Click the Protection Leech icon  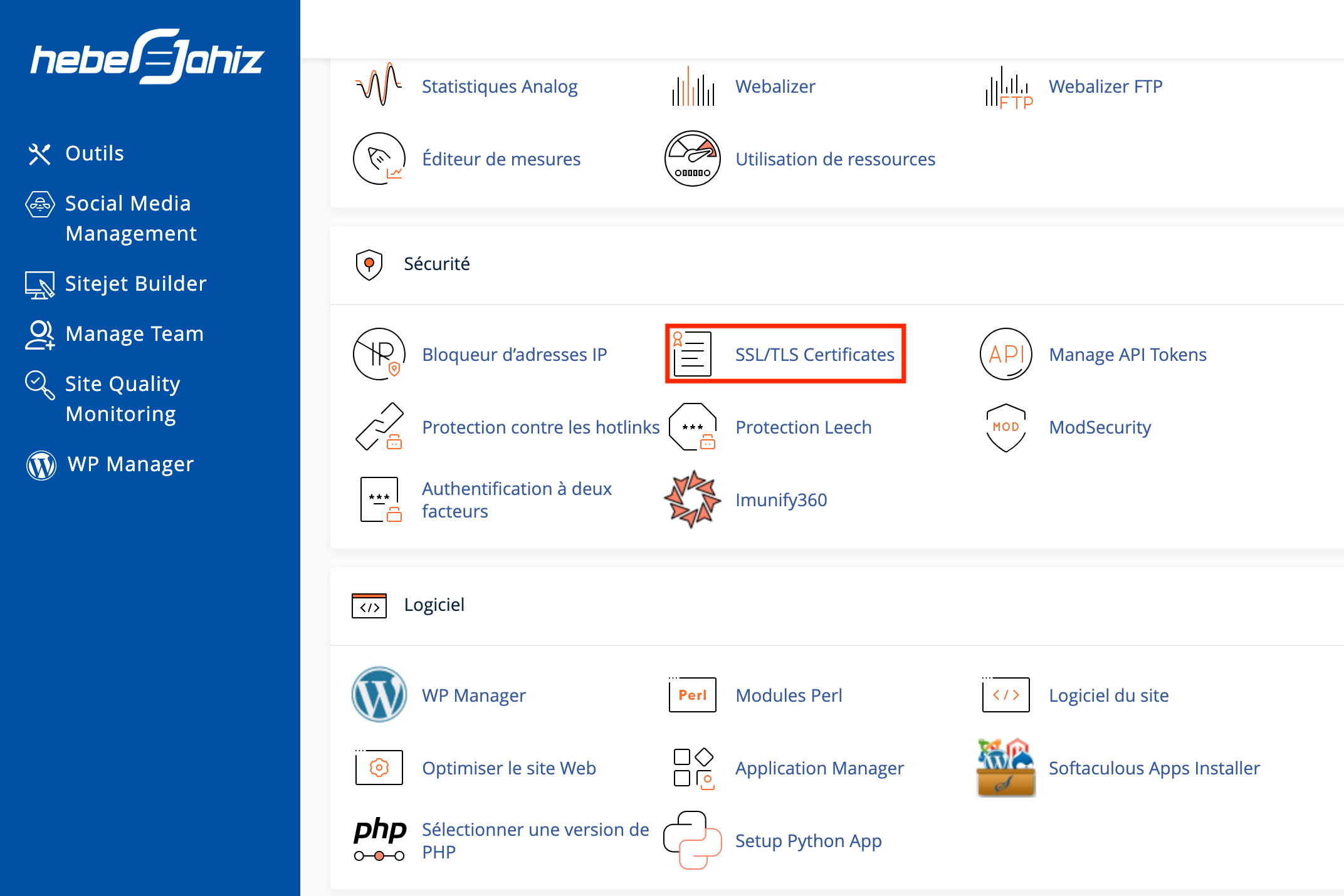pyautogui.click(x=692, y=427)
